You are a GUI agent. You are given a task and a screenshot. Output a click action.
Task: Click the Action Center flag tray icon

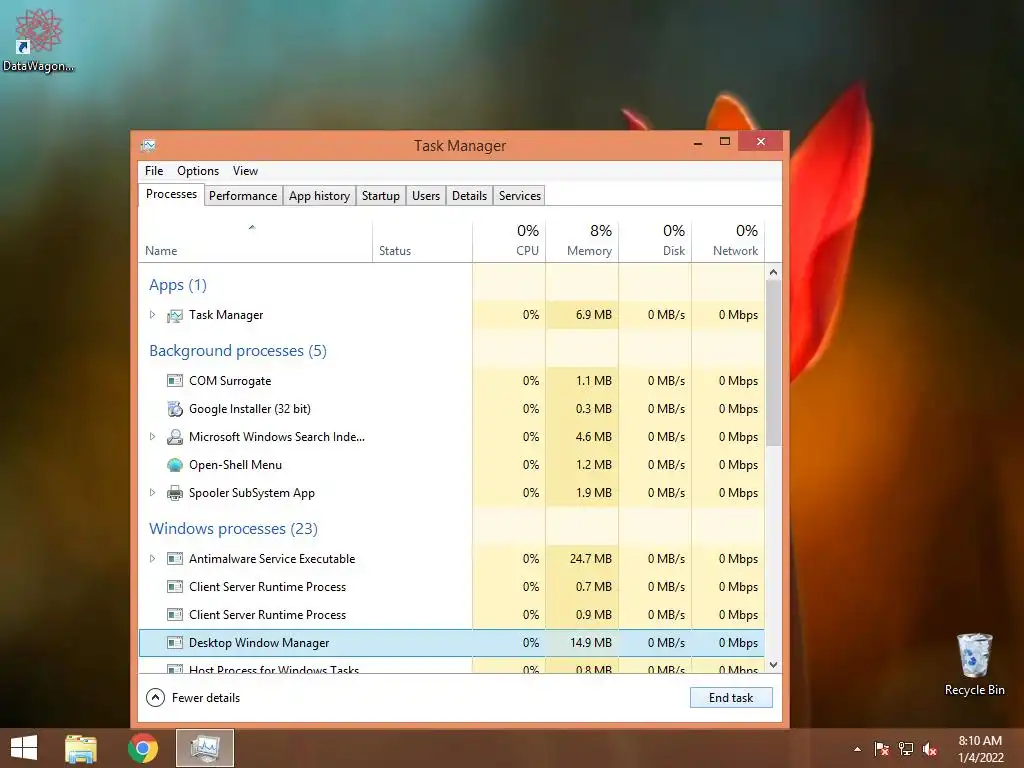tap(882, 749)
